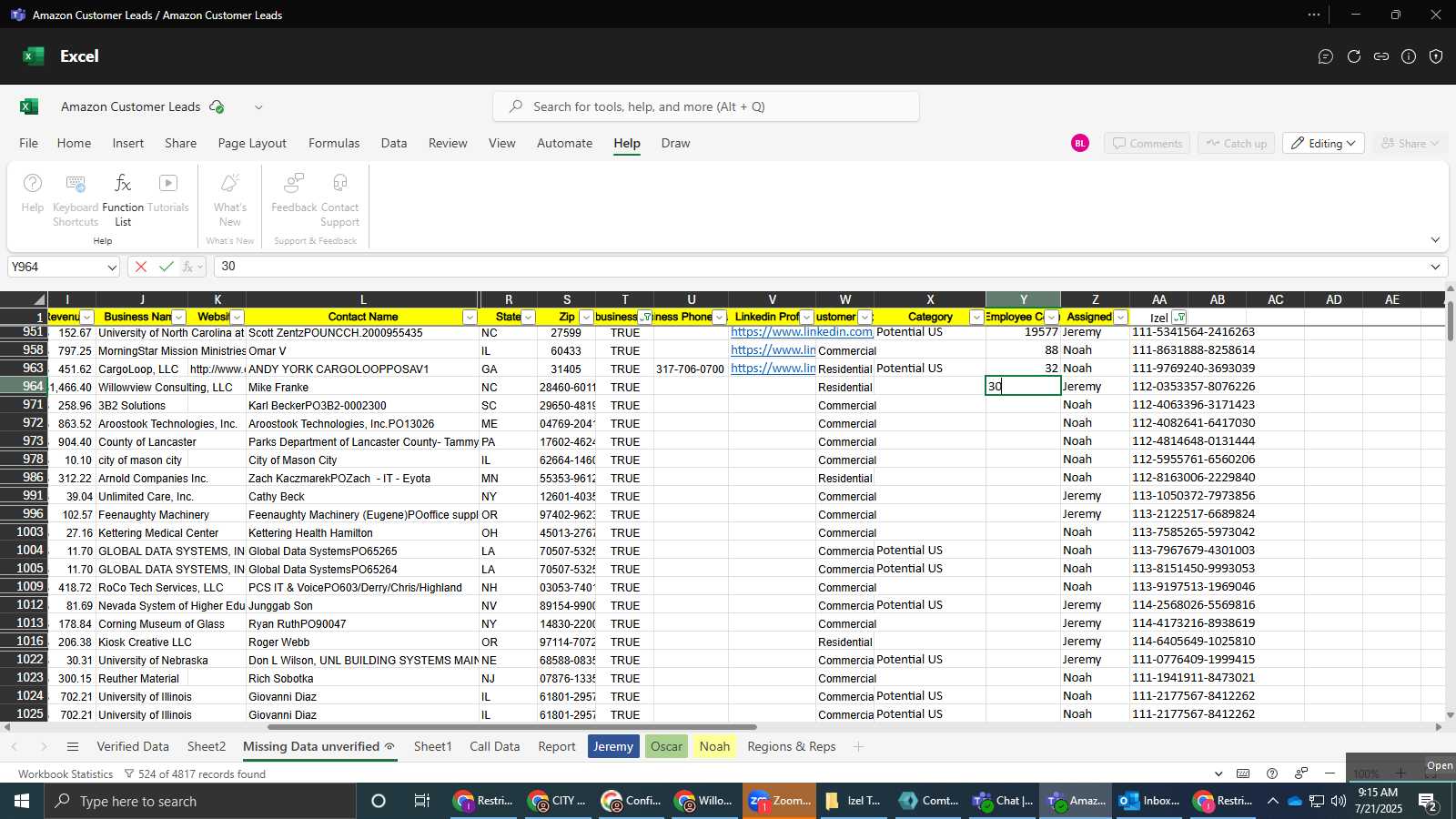Click the copy link icon in header
The height and width of the screenshot is (819, 1456).
tap(1381, 56)
